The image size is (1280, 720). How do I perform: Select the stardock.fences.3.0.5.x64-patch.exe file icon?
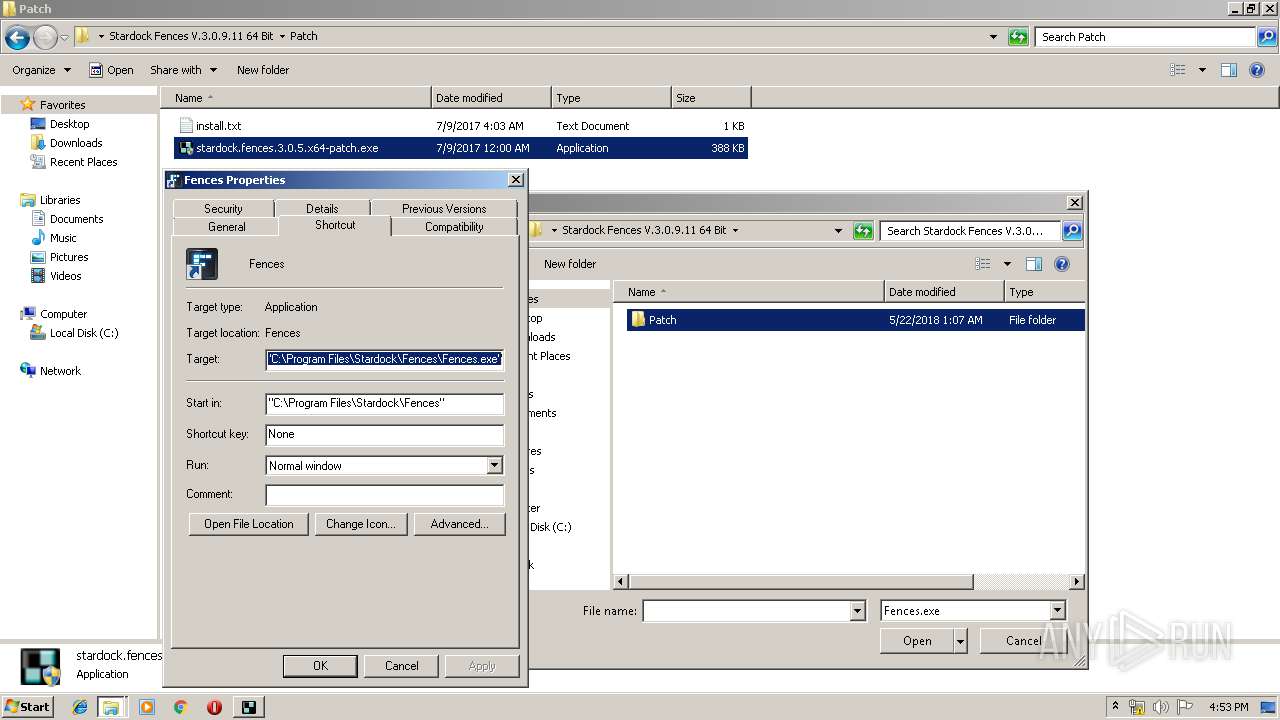185,148
